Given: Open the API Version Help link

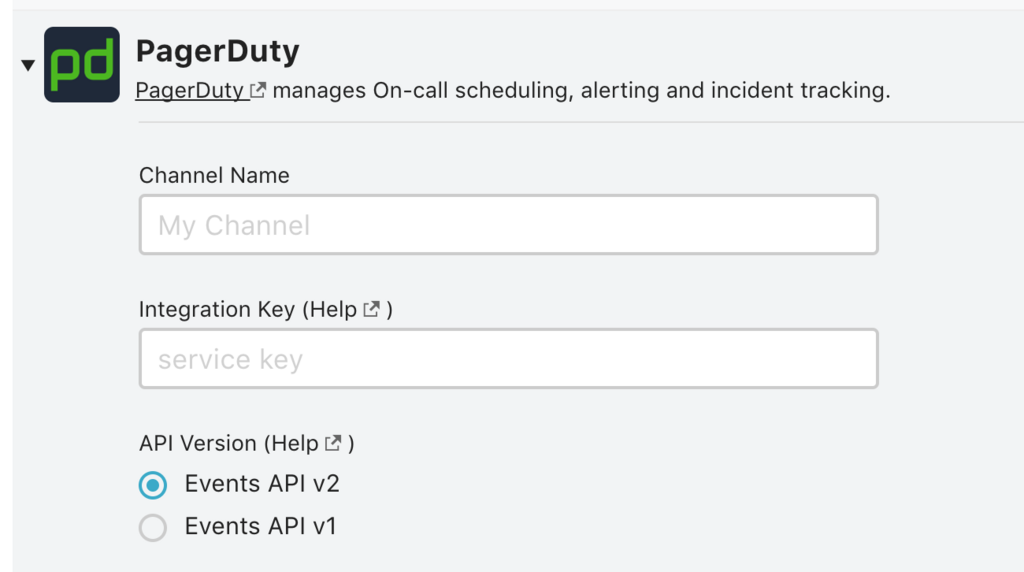Looking at the screenshot, I should pyautogui.click(x=294, y=443).
